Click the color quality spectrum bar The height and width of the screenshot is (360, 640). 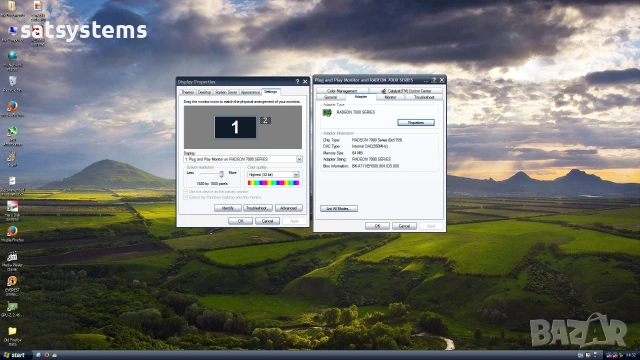point(273,183)
